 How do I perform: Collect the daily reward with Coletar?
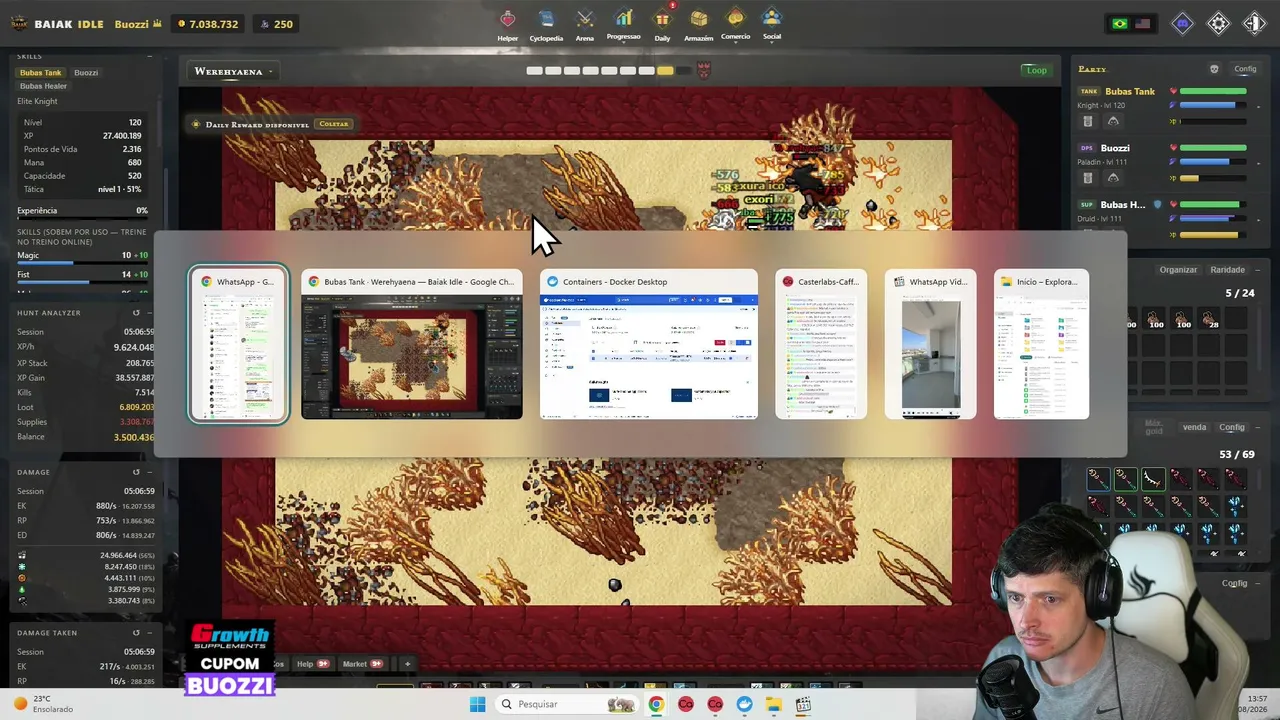[334, 124]
